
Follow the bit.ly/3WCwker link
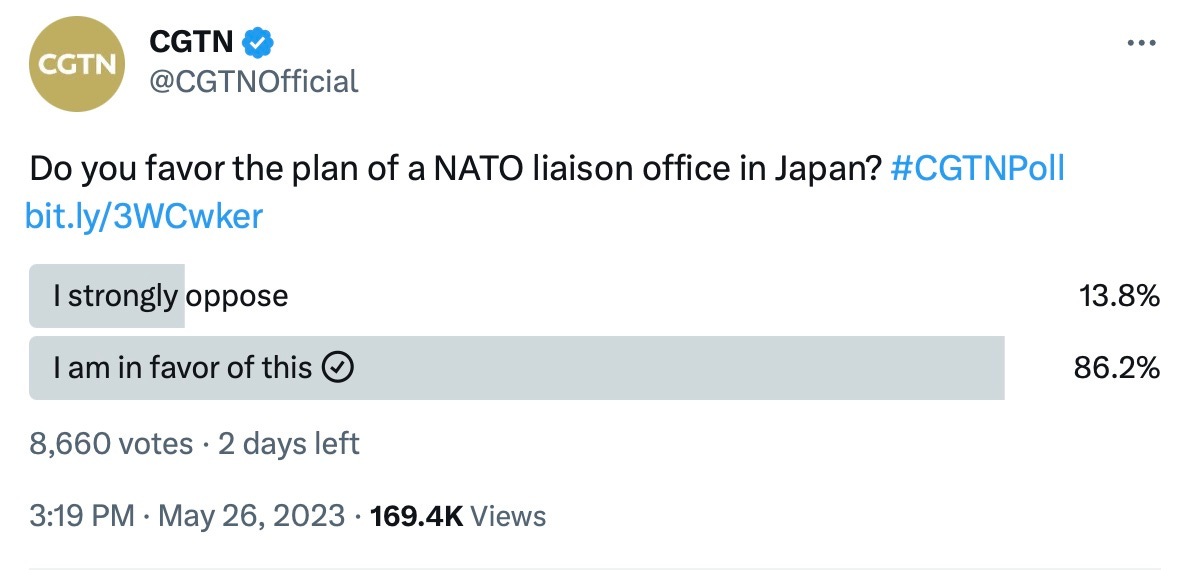144,217
